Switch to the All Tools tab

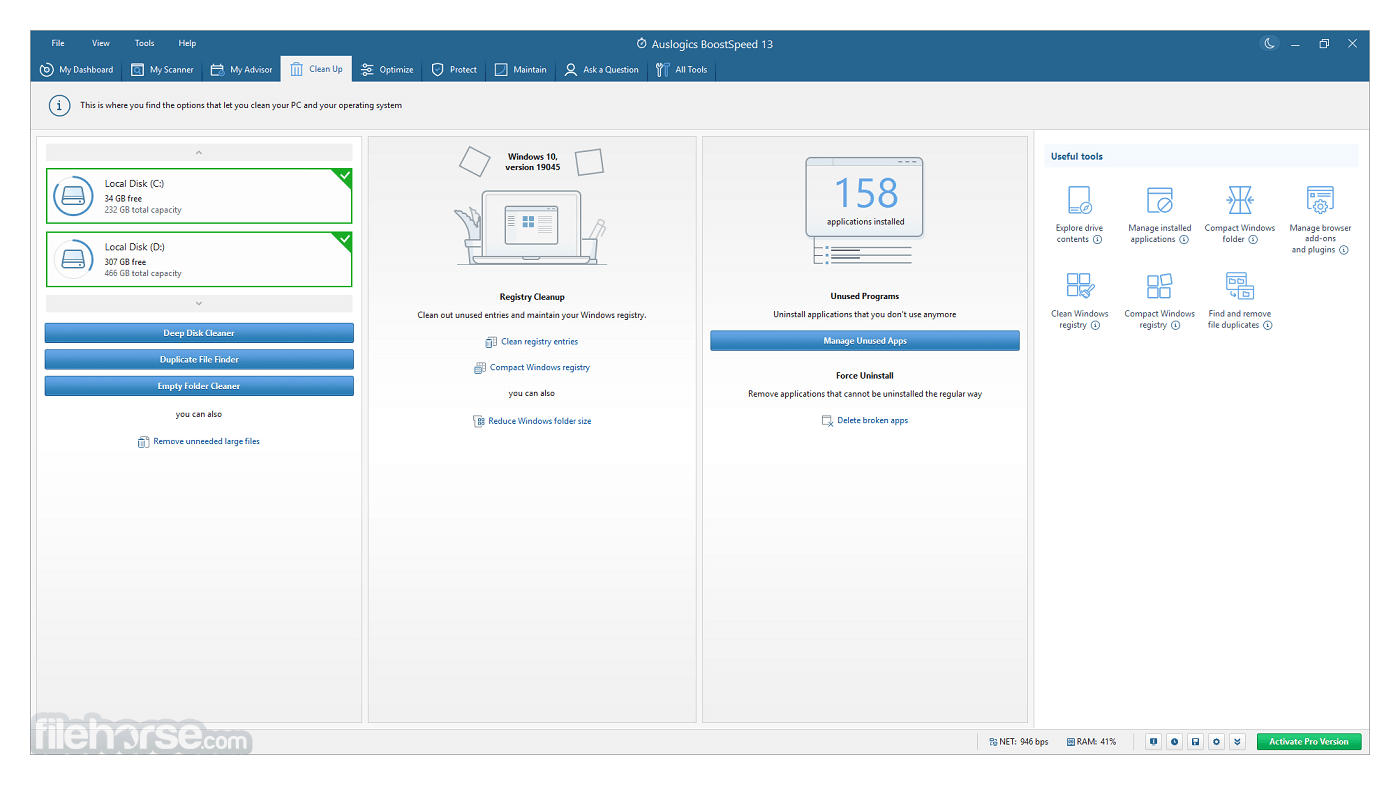(681, 70)
